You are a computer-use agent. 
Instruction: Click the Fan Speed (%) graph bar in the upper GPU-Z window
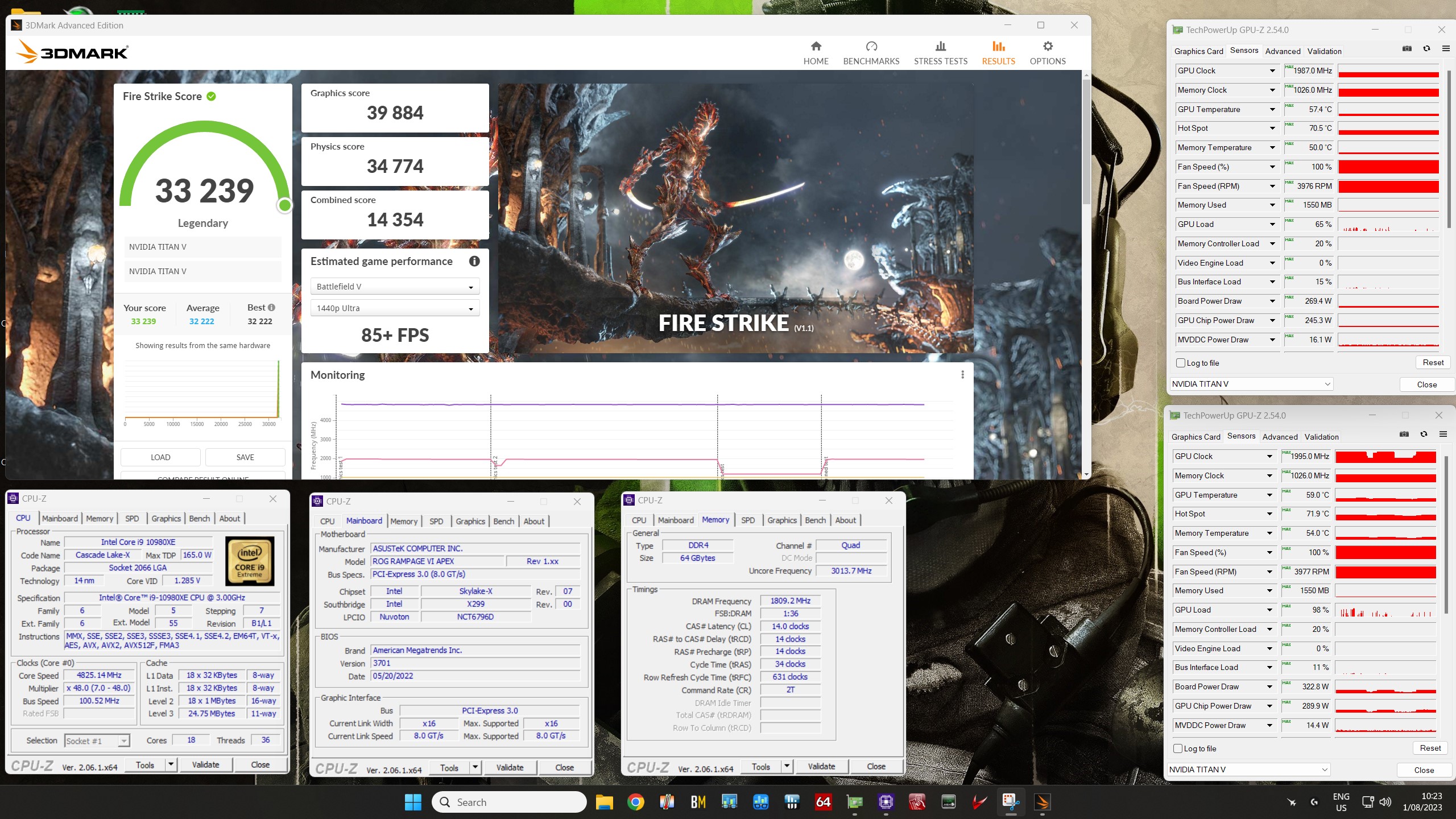(1388, 167)
